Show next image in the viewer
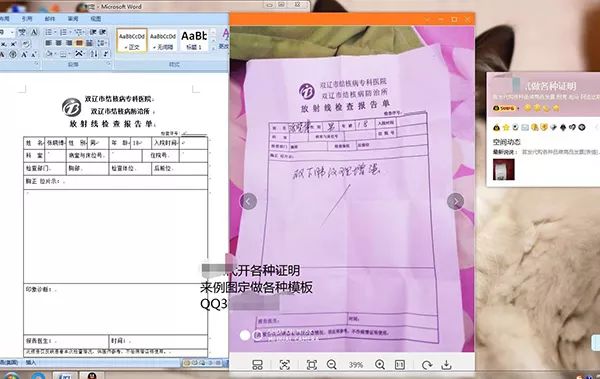Image resolution: width=600 pixels, height=379 pixels. (455, 201)
